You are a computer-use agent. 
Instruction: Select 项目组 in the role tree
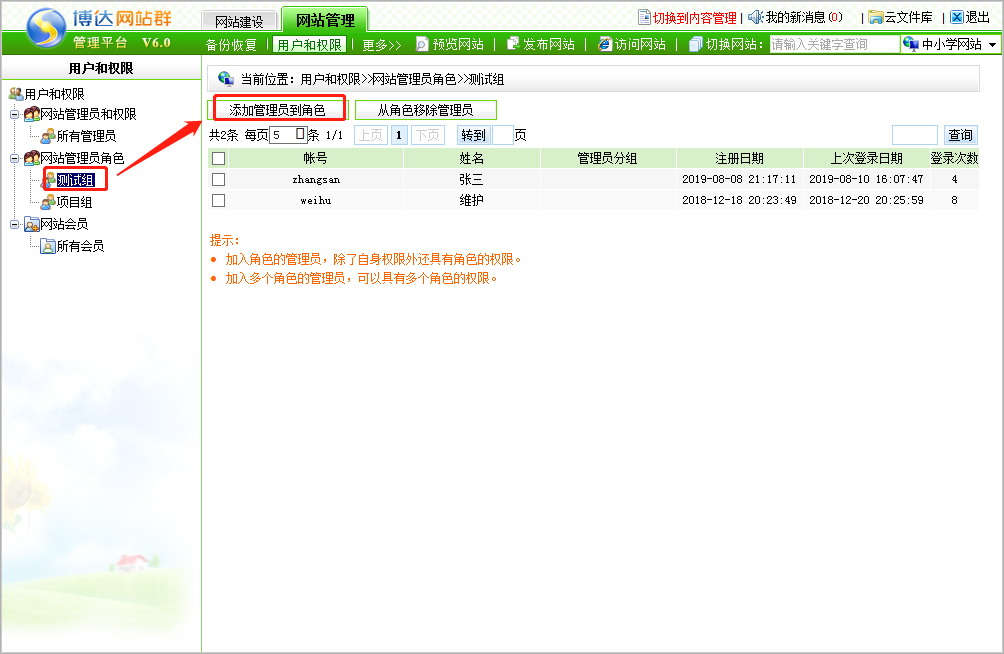tap(74, 202)
